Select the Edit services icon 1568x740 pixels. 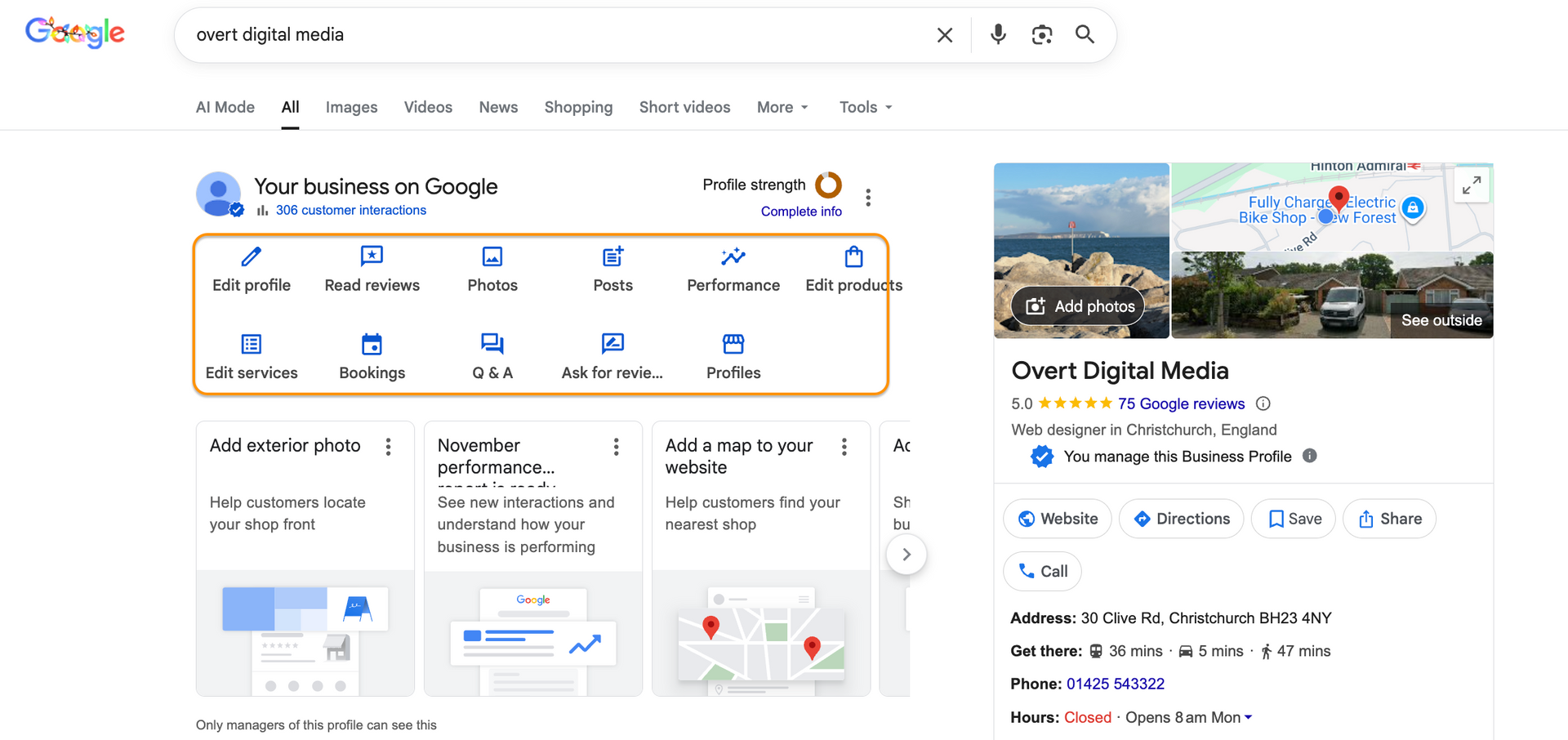(x=251, y=344)
